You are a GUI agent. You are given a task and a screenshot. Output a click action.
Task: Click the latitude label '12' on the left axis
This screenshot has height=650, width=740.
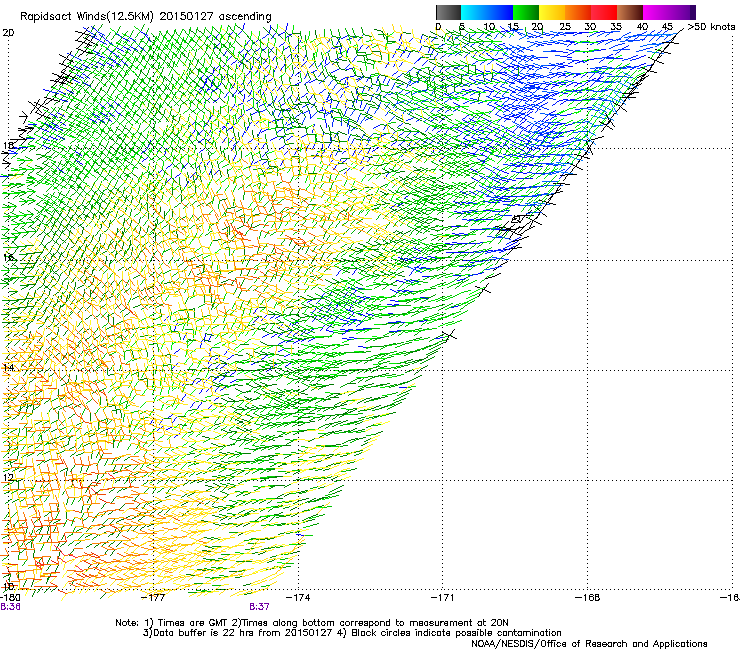point(8,477)
